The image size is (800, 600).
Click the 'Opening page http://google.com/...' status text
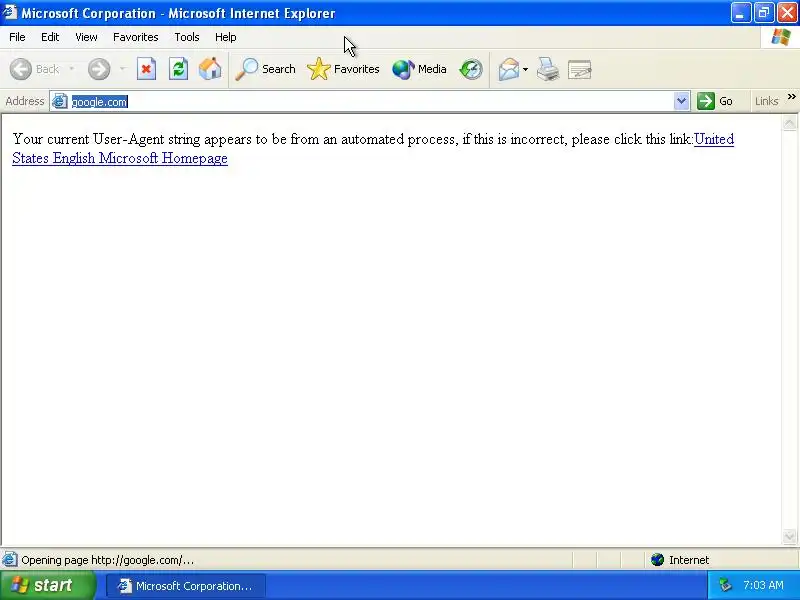[x=108, y=560]
